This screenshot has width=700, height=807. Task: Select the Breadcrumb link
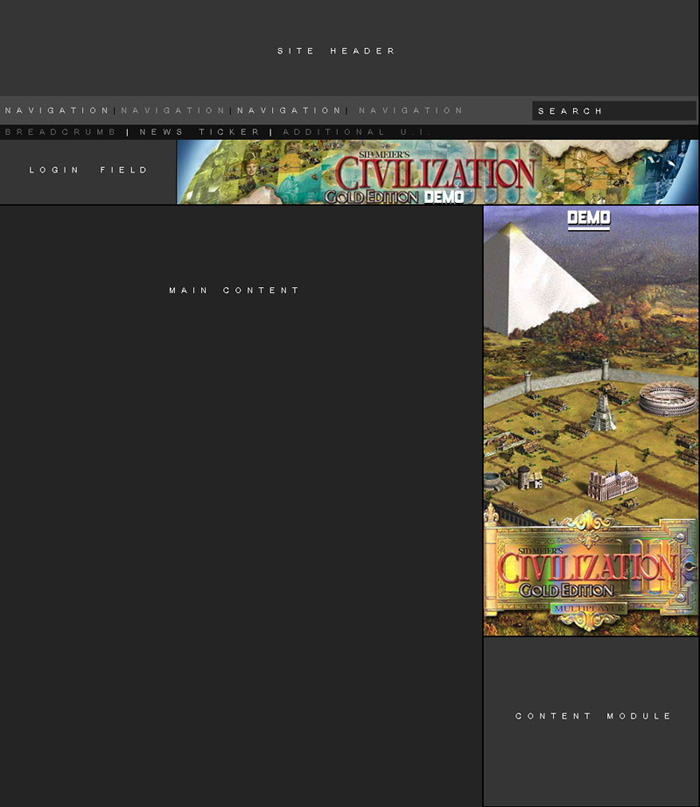click(61, 132)
